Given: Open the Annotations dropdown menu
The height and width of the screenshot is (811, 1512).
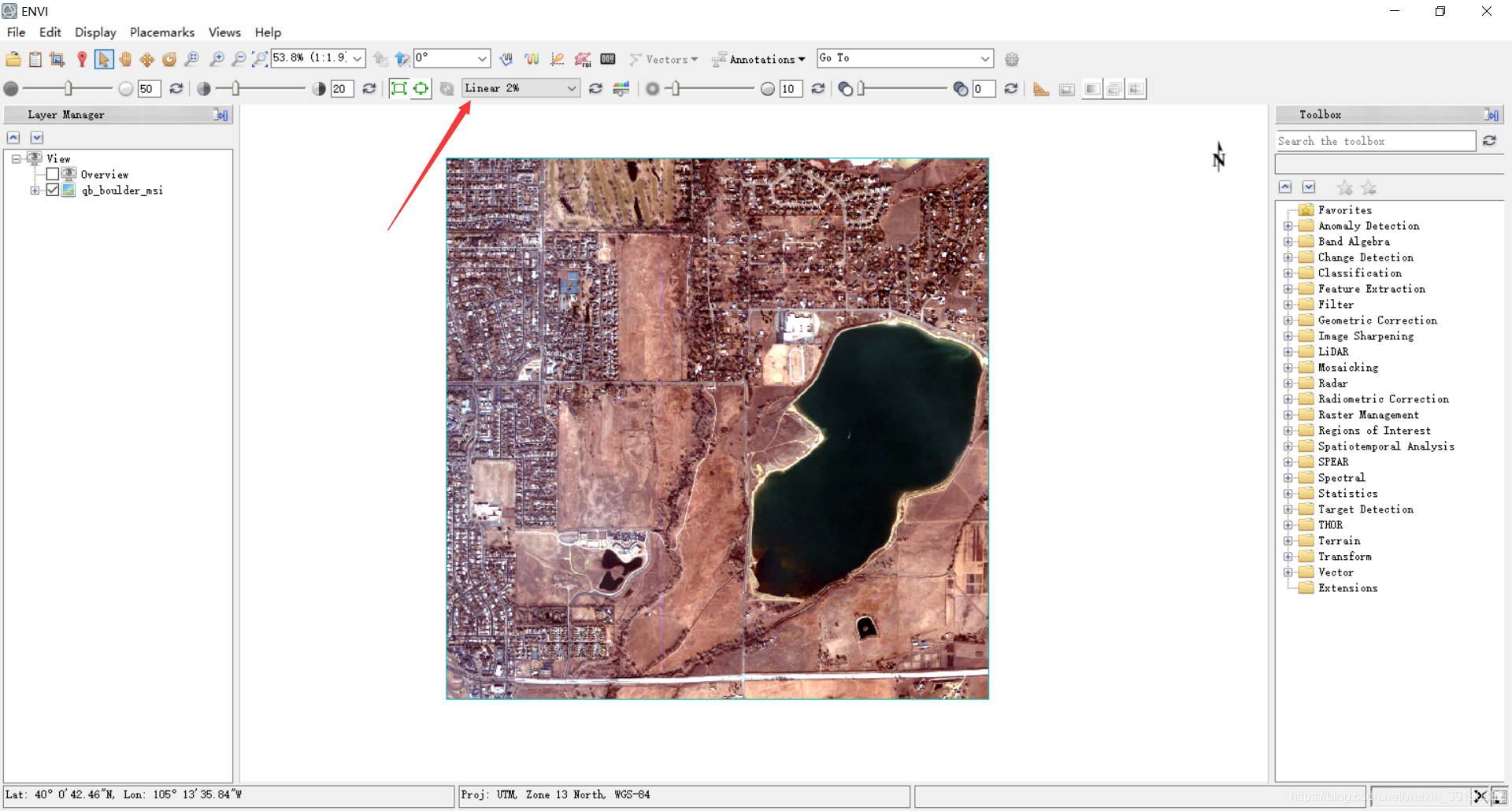Looking at the screenshot, I should click(759, 59).
